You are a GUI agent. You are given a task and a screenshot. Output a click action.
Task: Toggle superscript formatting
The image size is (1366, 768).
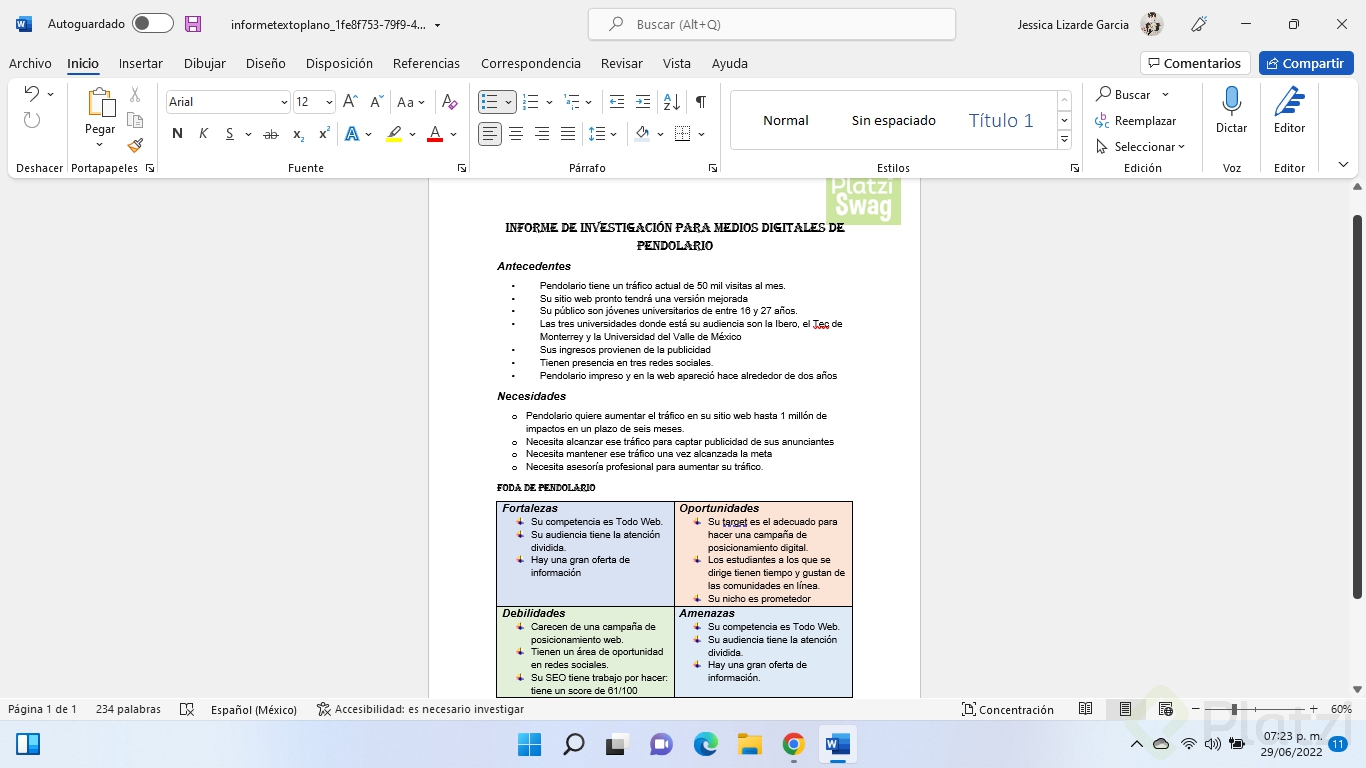pos(324,134)
